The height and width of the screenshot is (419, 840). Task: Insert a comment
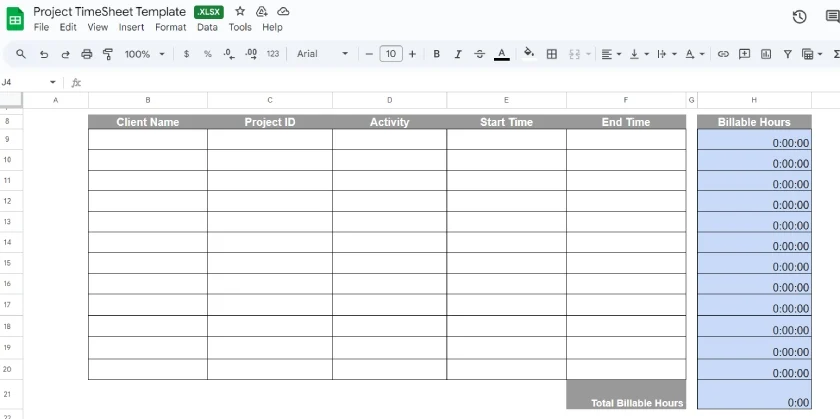tap(744, 54)
